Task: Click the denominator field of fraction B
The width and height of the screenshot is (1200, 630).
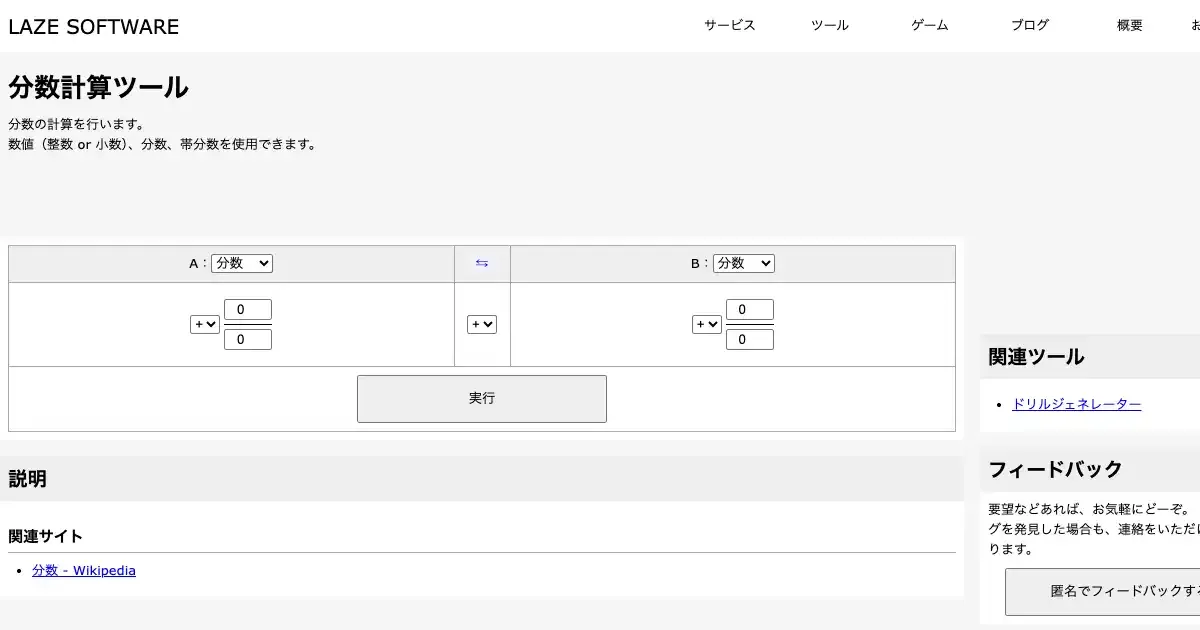Action: pos(750,340)
